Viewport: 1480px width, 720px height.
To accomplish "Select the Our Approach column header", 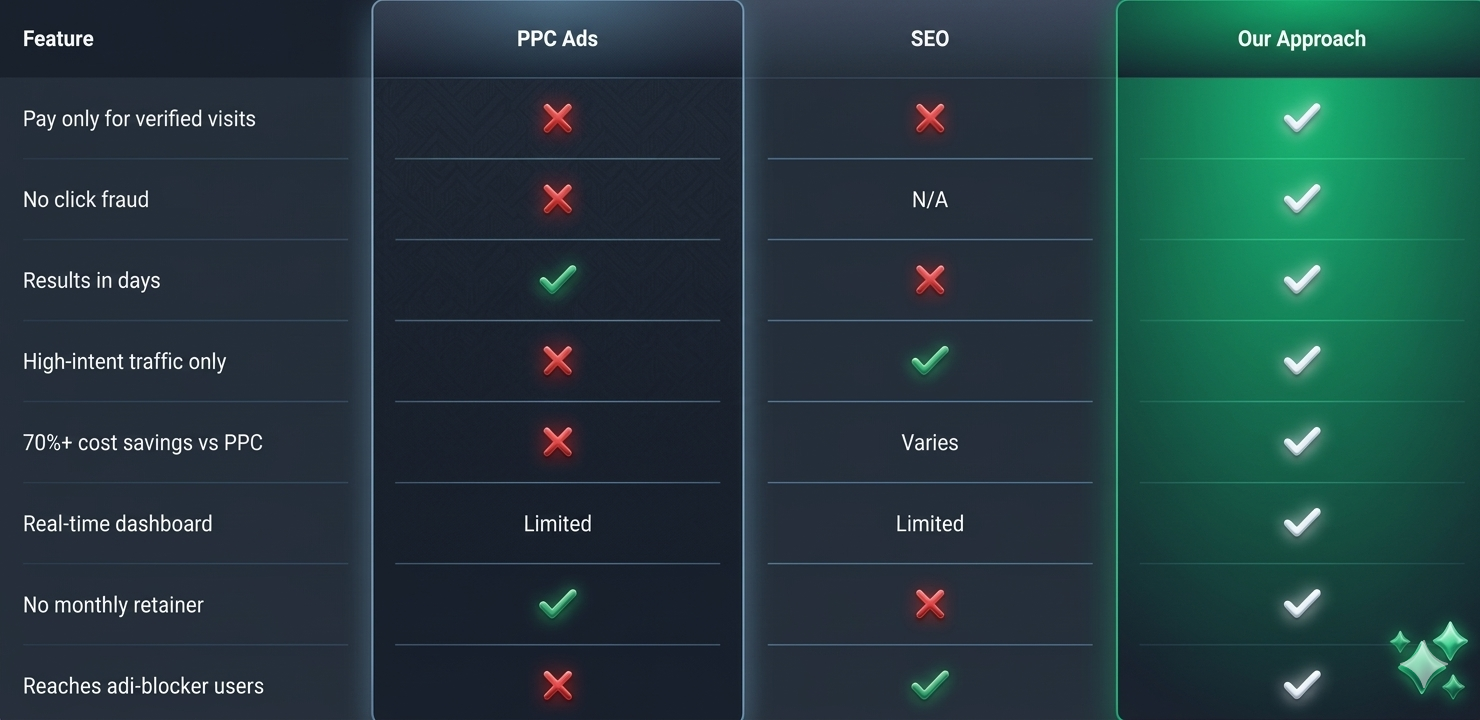I will pos(1301,39).
